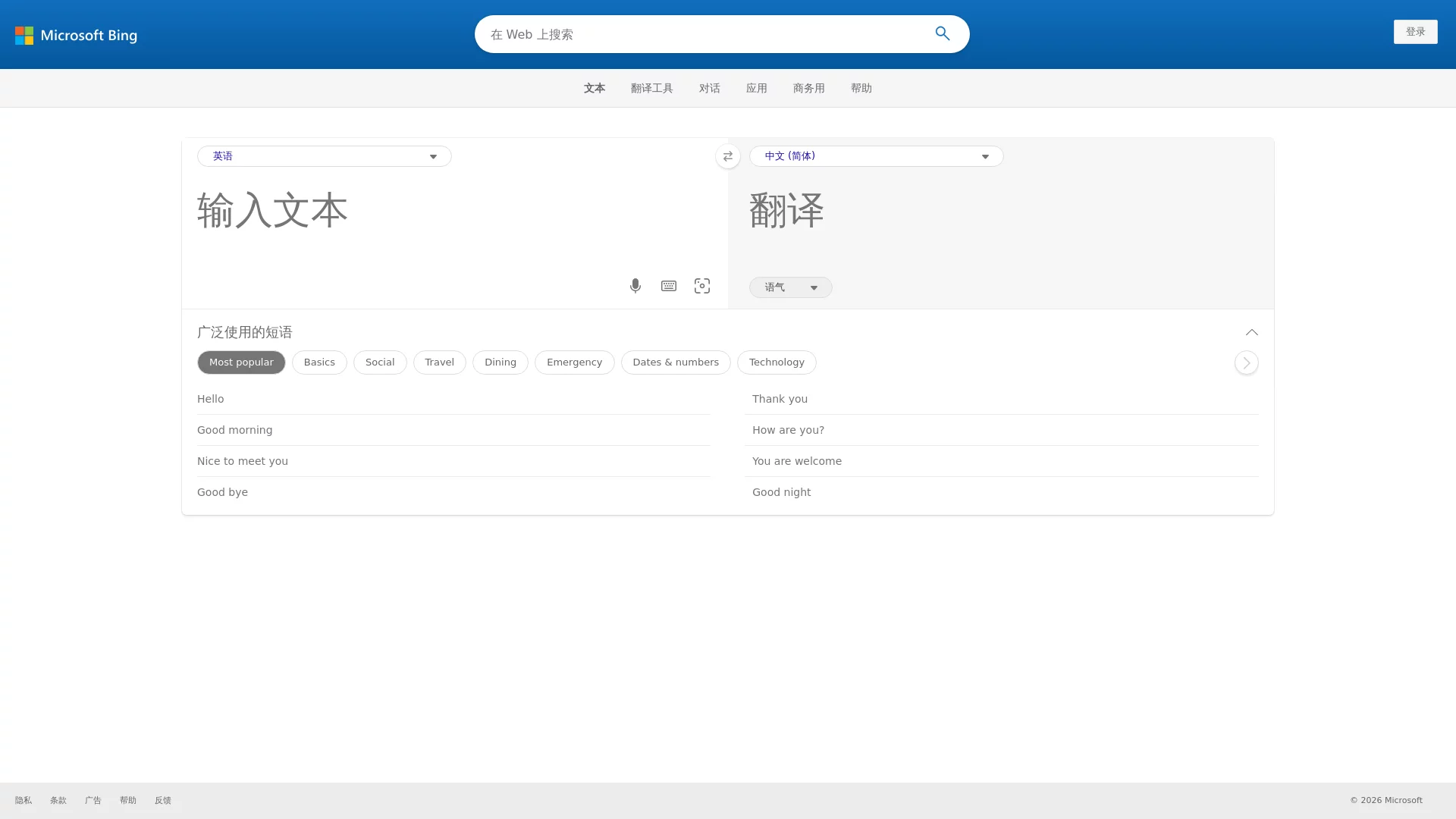The image size is (1456, 819).
Task: Open the 隐私 footer link
Action: click(24, 800)
